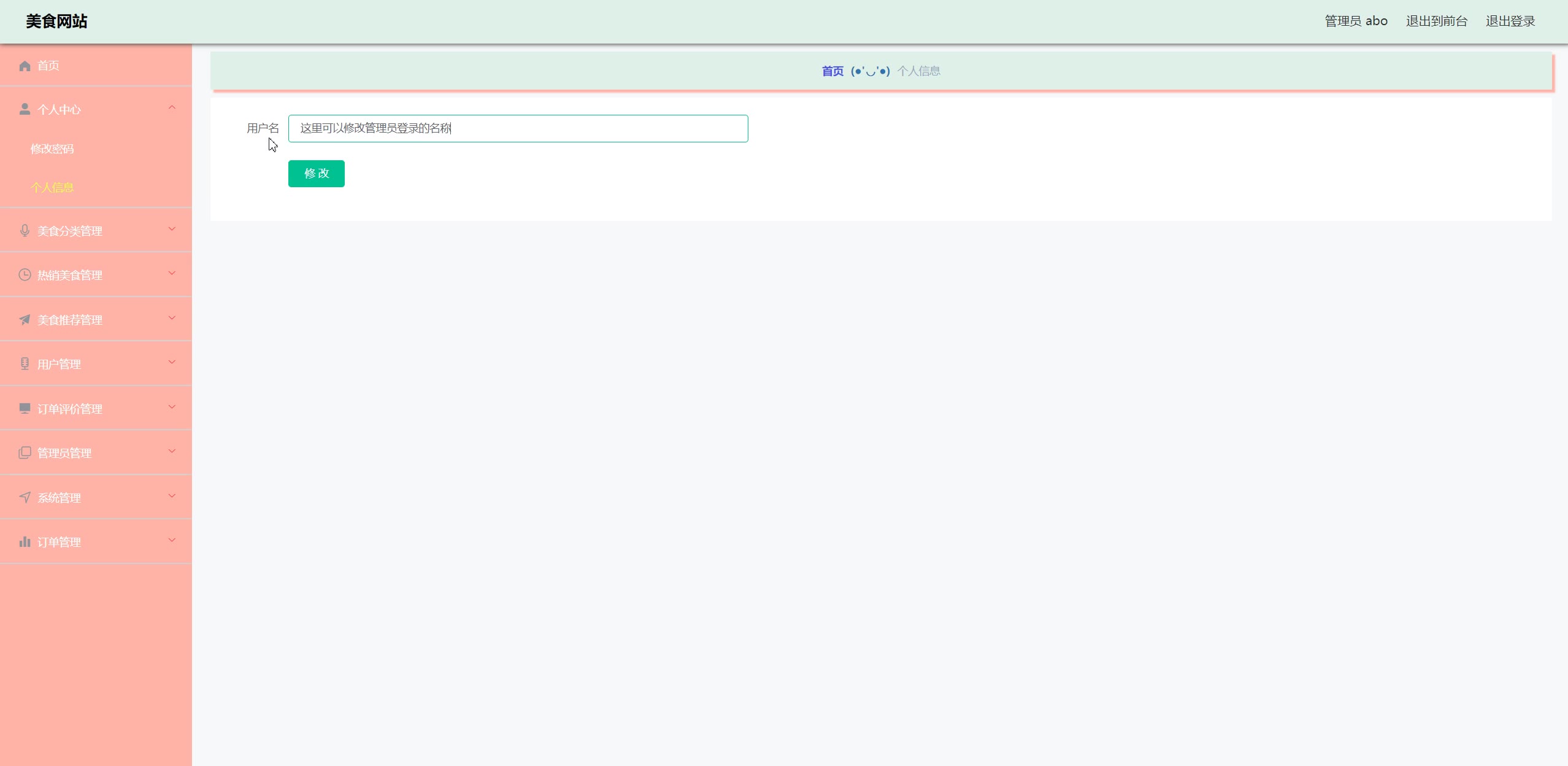Expand 美食分类管理 chevron arrow
Image resolution: width=1568 pixels, height=766 pixels.
(172, 230)
